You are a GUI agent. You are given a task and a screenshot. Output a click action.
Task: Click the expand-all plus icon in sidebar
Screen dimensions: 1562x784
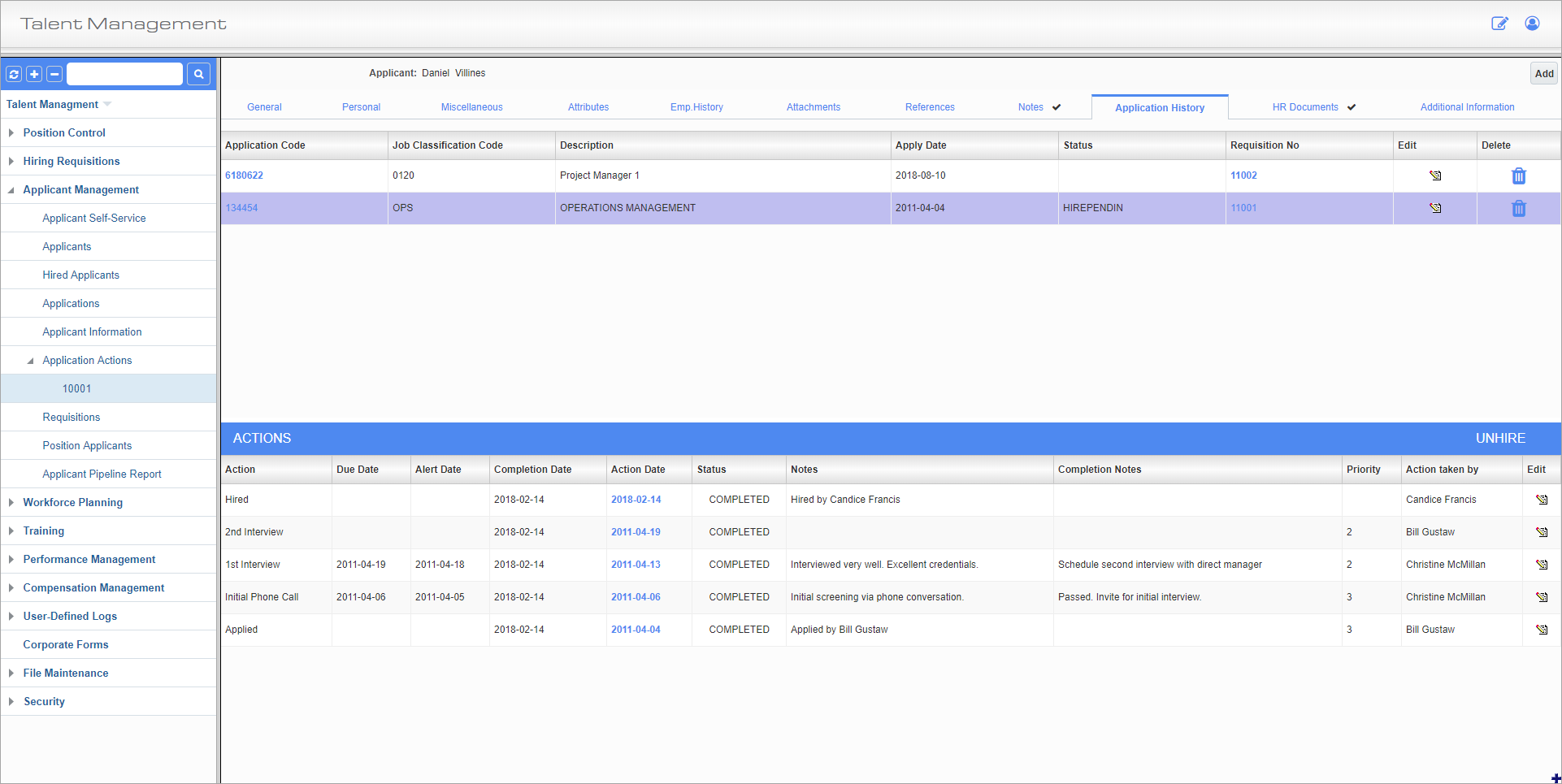tap(34, 75)
